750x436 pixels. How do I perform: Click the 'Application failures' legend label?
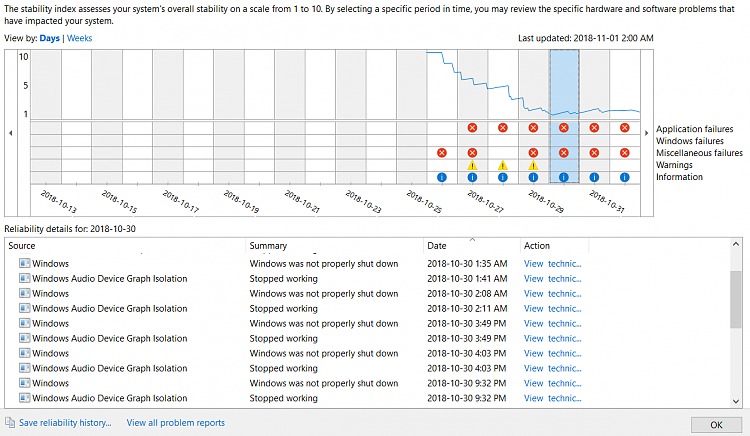tap(695, 129)
